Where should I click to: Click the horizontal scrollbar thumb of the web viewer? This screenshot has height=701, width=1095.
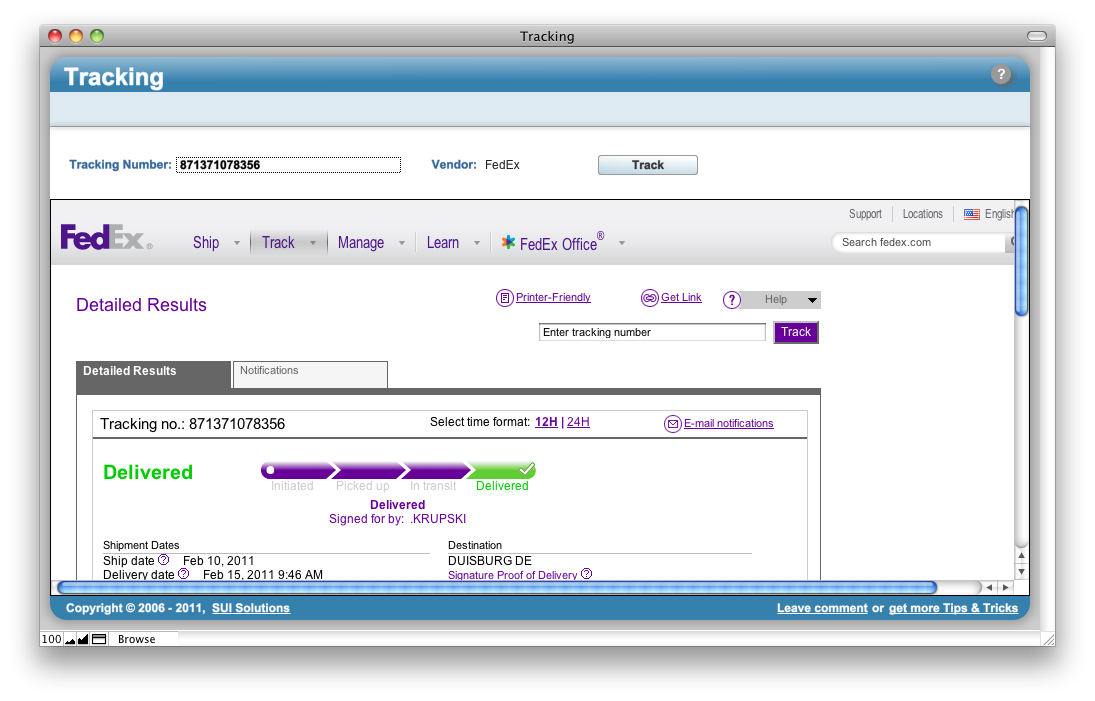point(497,587)
